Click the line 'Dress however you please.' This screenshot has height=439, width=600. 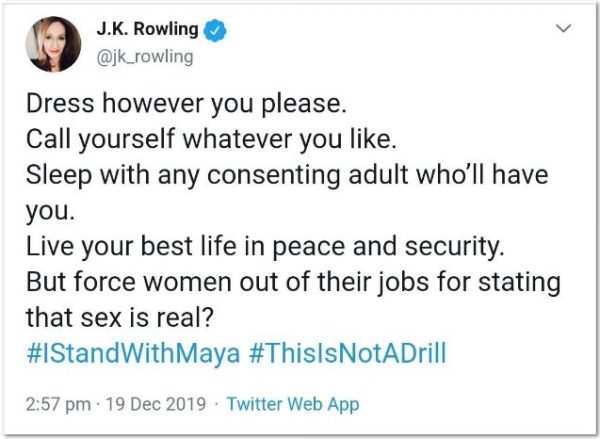186,104
